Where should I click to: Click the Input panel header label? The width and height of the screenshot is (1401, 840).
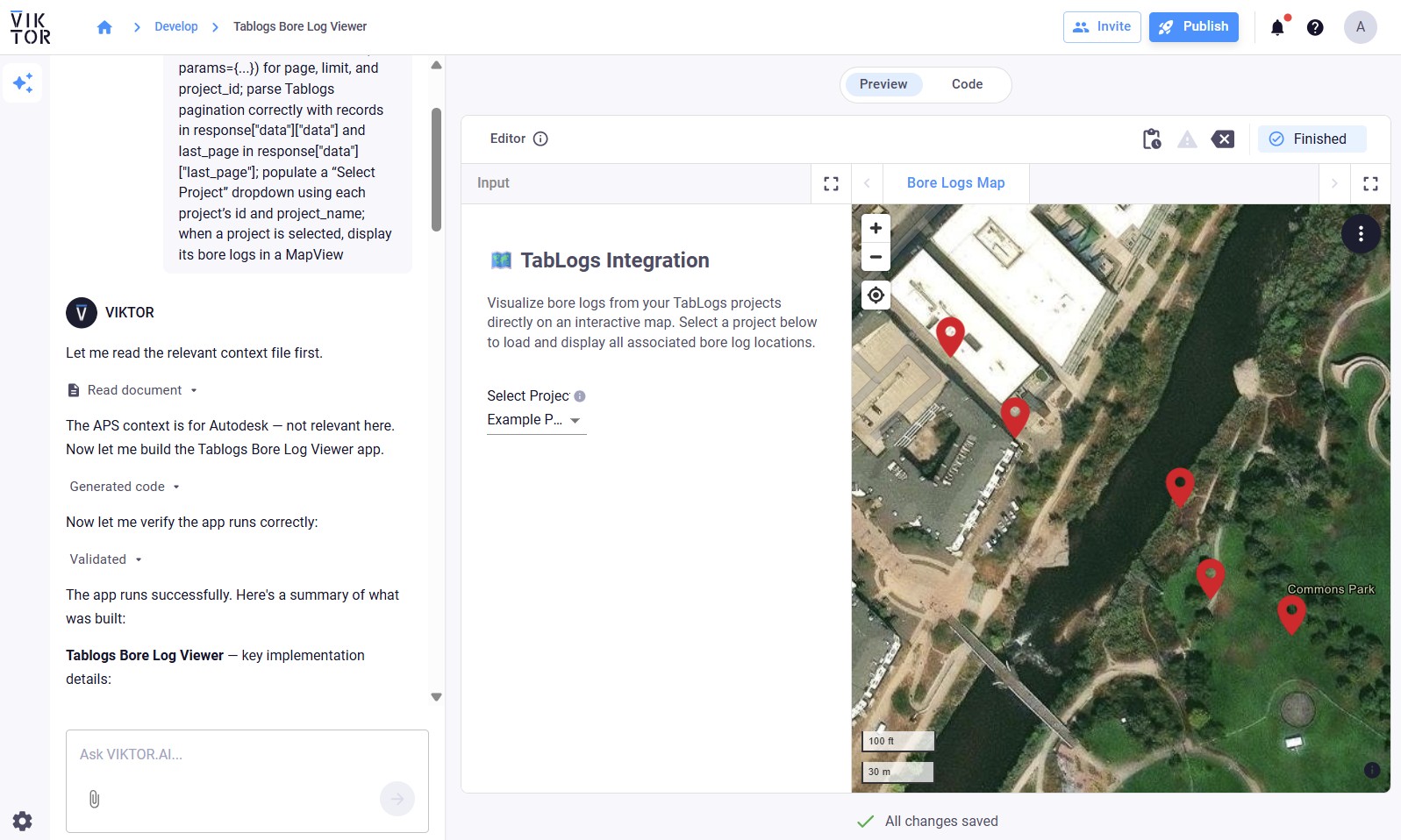[x=493, y=183]
